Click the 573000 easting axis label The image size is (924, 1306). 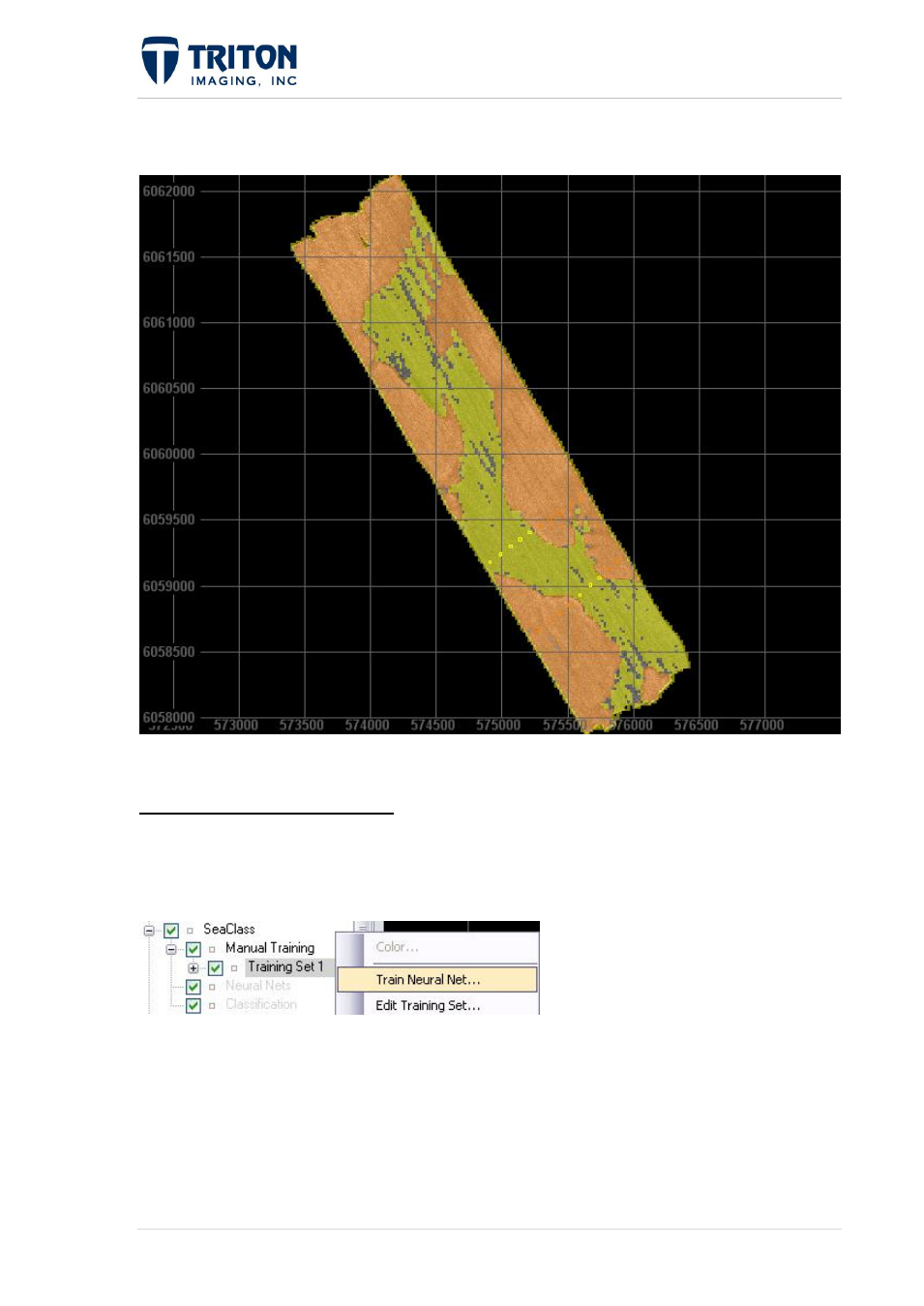236,726
